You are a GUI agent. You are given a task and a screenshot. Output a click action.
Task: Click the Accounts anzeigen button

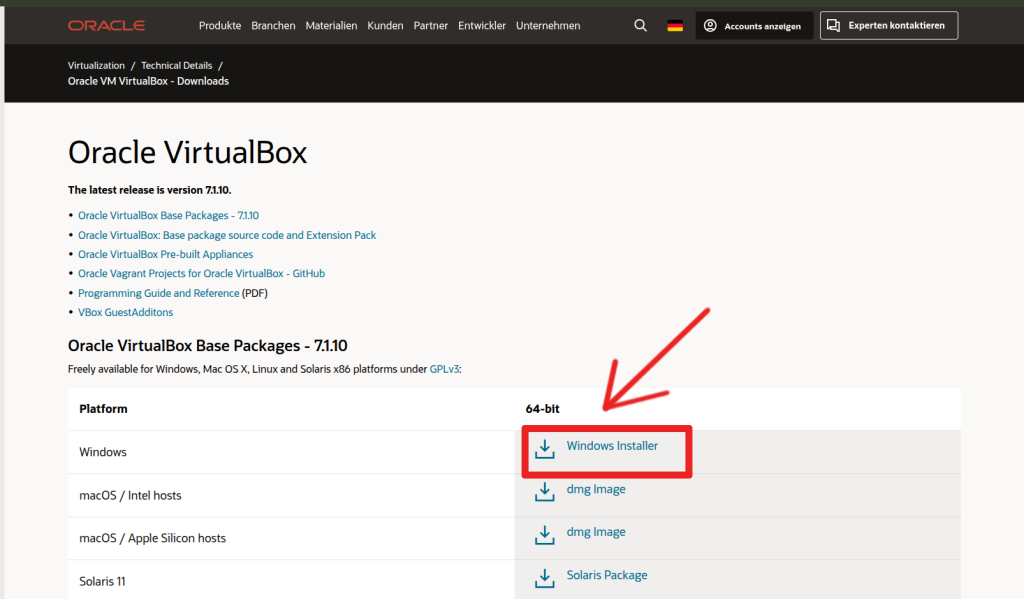point(754,25)
